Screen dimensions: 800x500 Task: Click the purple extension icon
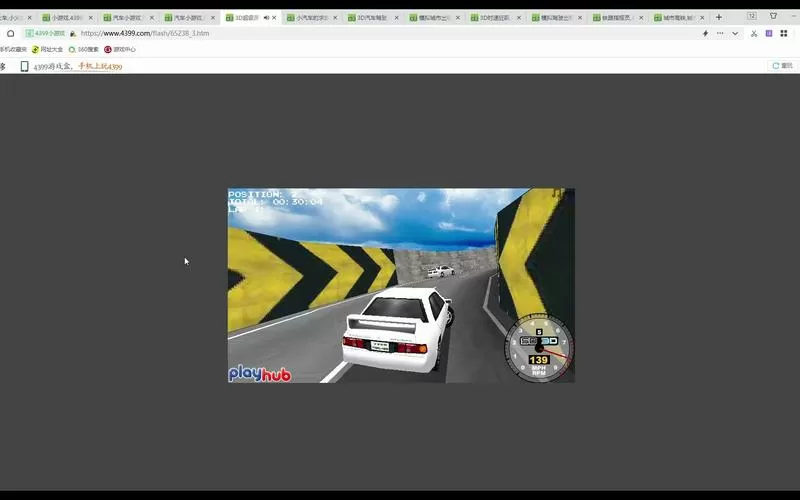pos(769,33)
